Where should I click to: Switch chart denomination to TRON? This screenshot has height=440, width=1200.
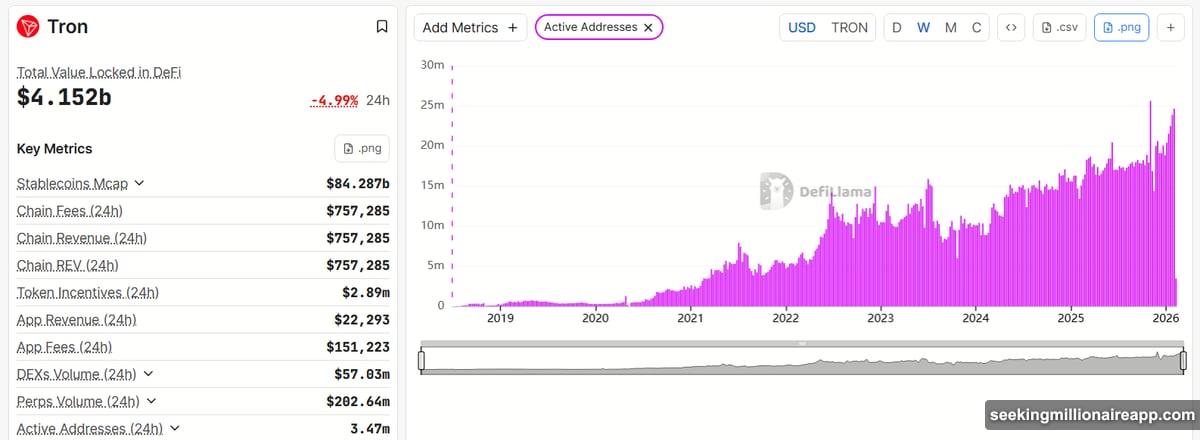point(849,28)
